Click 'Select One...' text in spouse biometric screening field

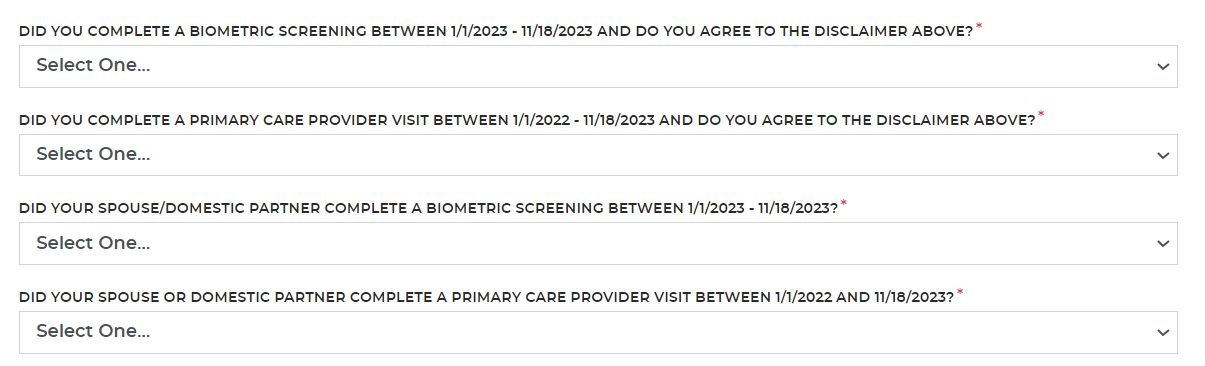click(93, 243)
